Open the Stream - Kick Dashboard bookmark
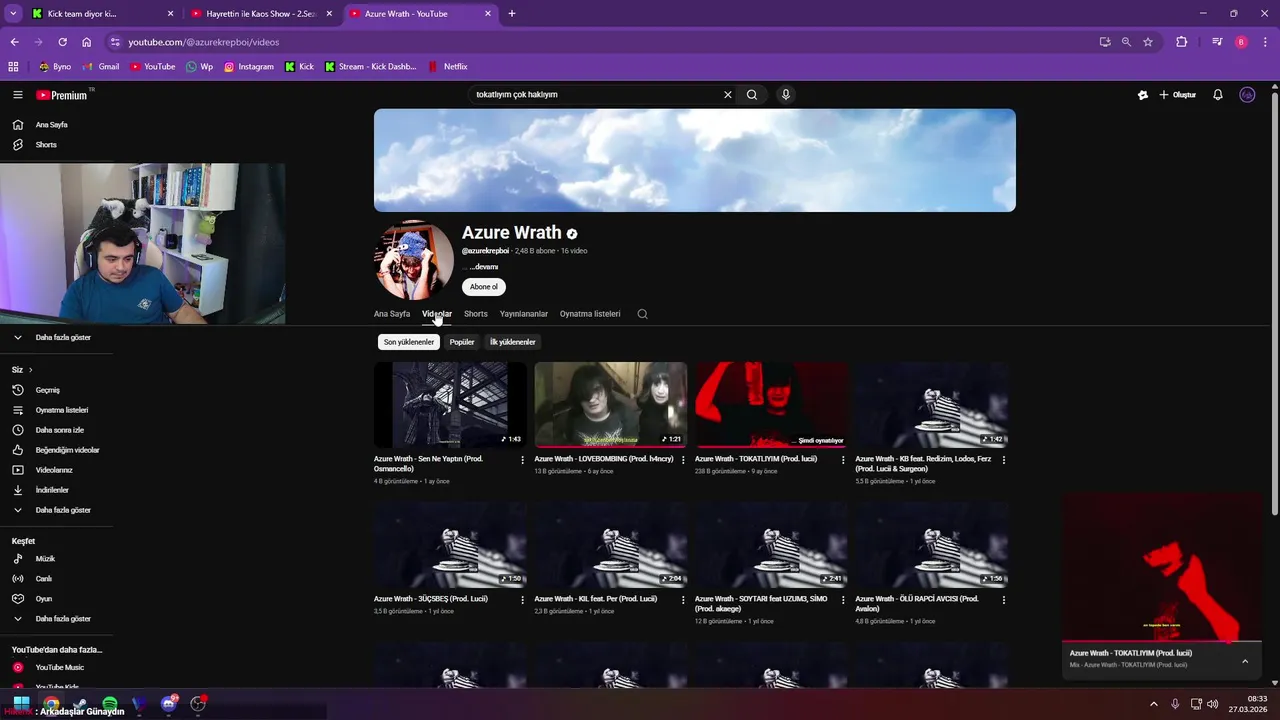This screenshot has height=720, width=1280. coord(371,67)
